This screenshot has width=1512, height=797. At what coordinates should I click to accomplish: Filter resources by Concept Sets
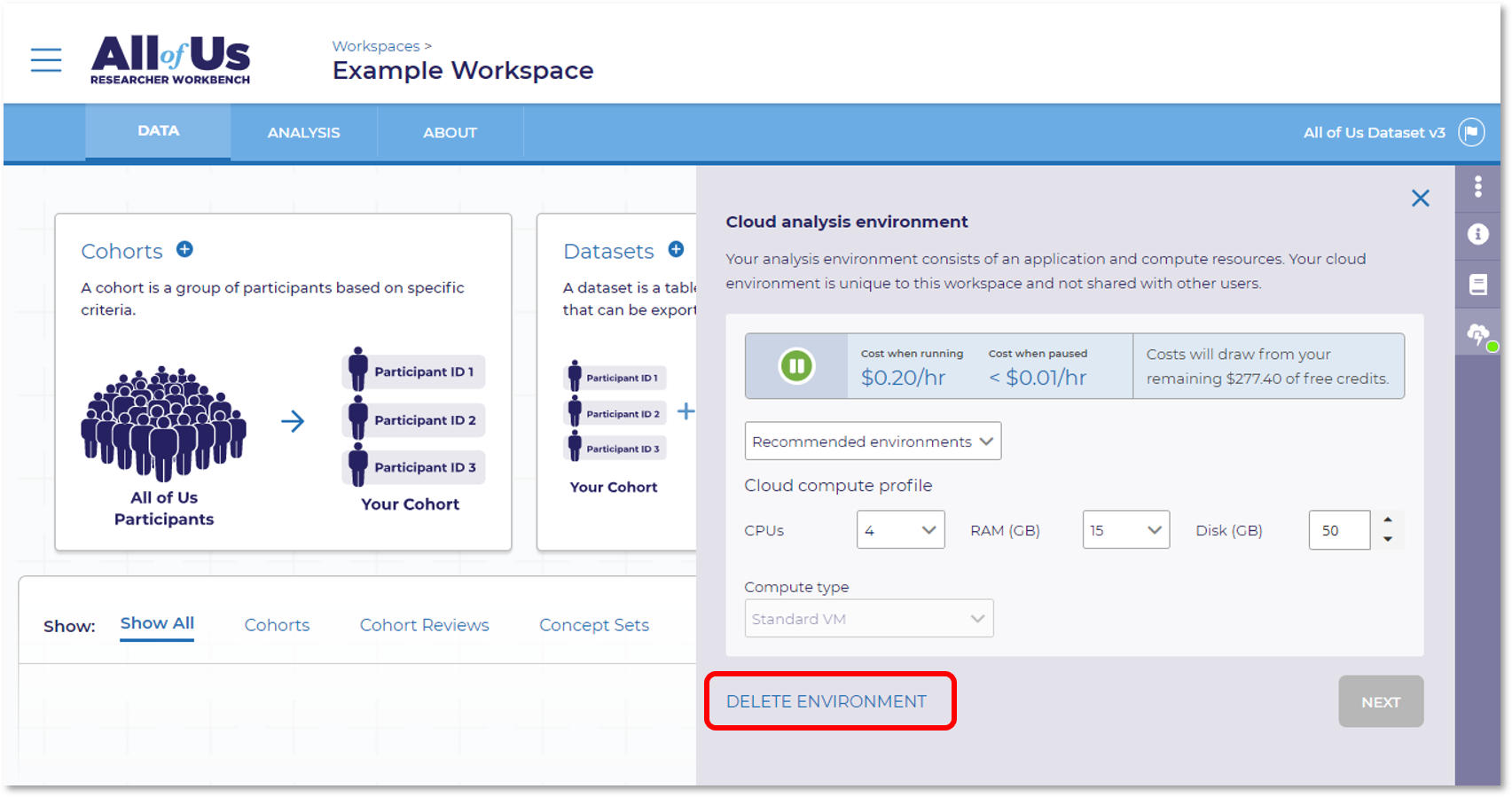coord(594,625)
